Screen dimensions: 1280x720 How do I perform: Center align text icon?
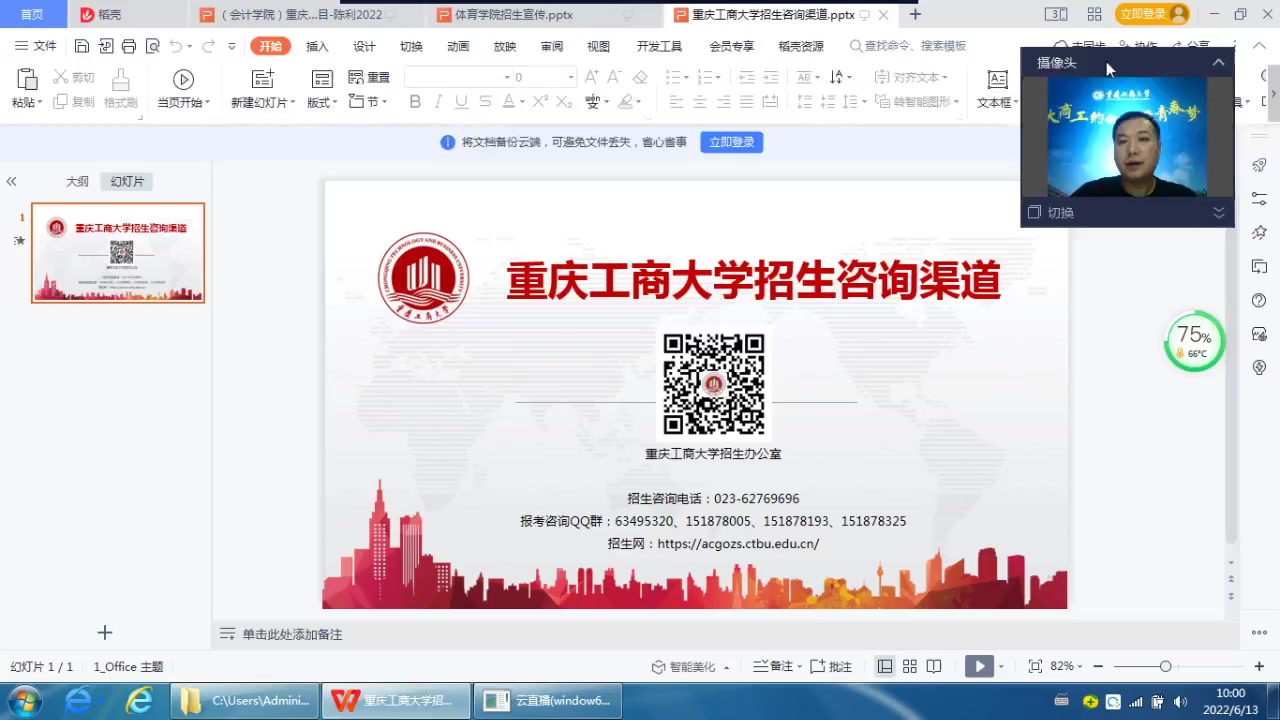[x=699, y=101]
